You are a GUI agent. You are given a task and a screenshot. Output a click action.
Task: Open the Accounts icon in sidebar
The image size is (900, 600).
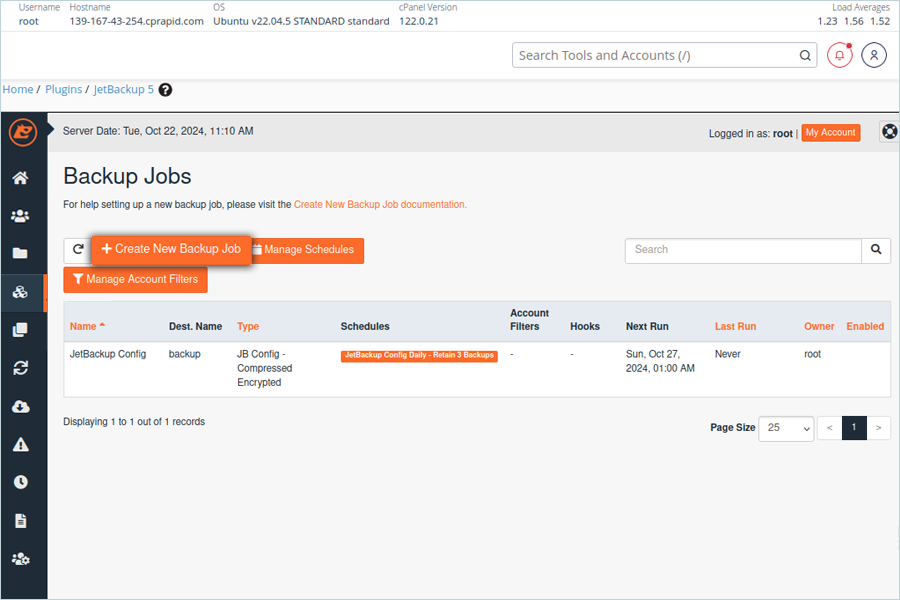click(x=21, y=216)
